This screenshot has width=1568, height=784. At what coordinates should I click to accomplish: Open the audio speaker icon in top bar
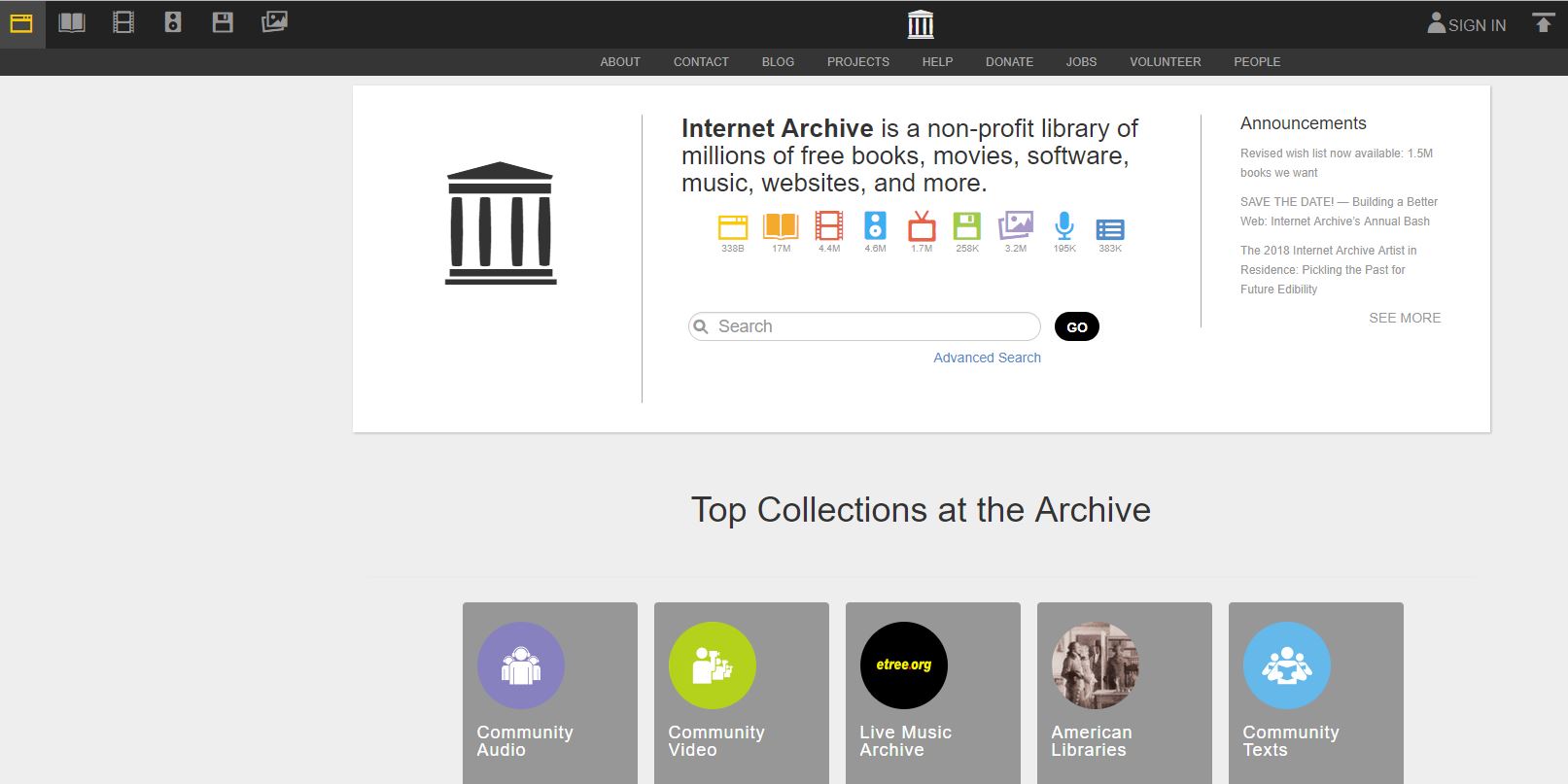[x=173, y=23]
